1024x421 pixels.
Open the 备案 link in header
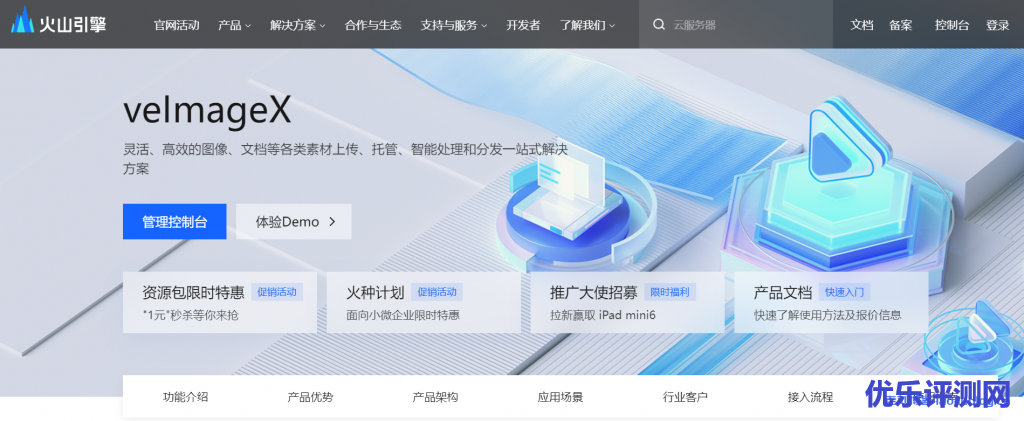click(x=900, y=25)
